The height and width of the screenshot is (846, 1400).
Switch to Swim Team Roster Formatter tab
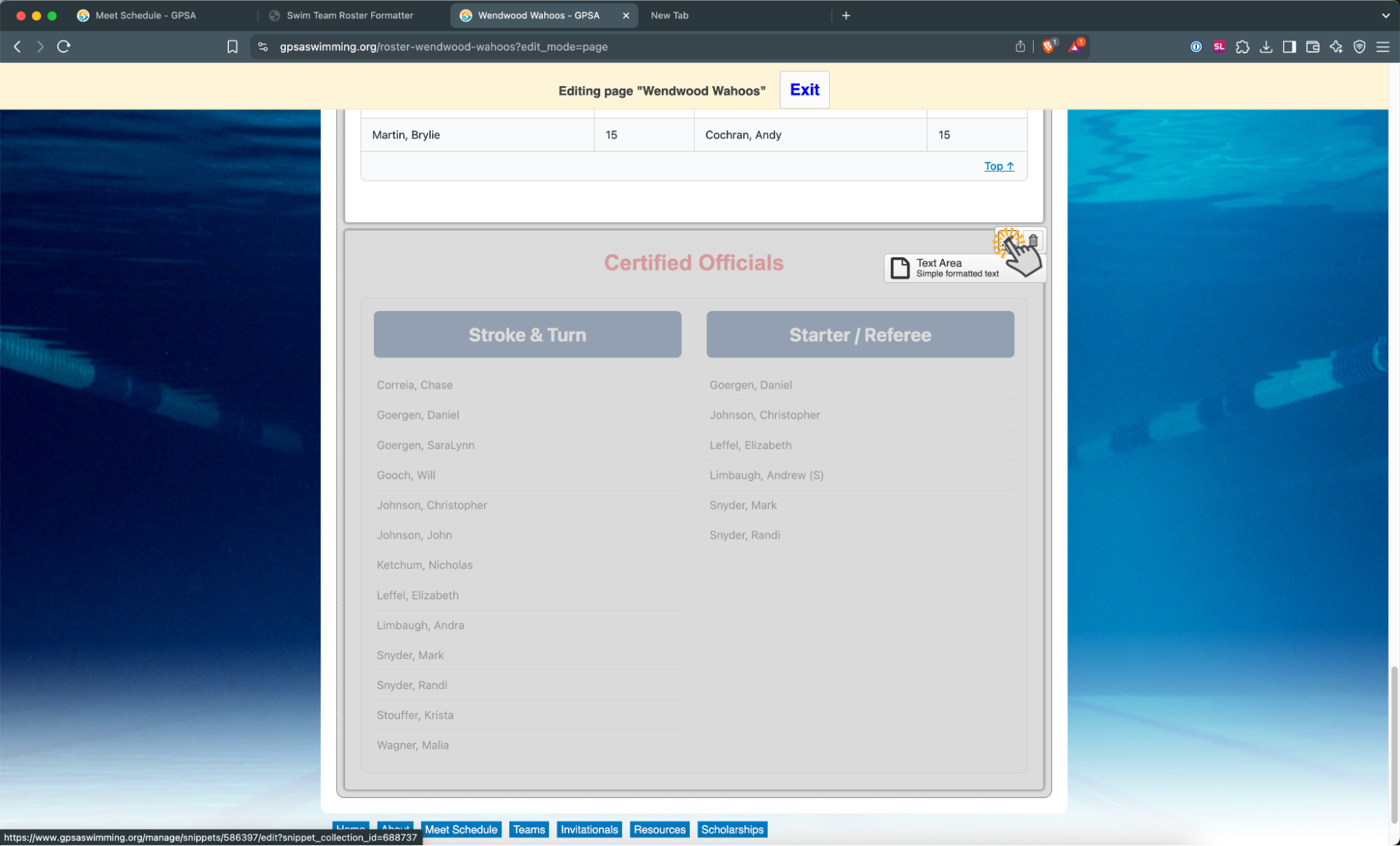coord(349,15)
